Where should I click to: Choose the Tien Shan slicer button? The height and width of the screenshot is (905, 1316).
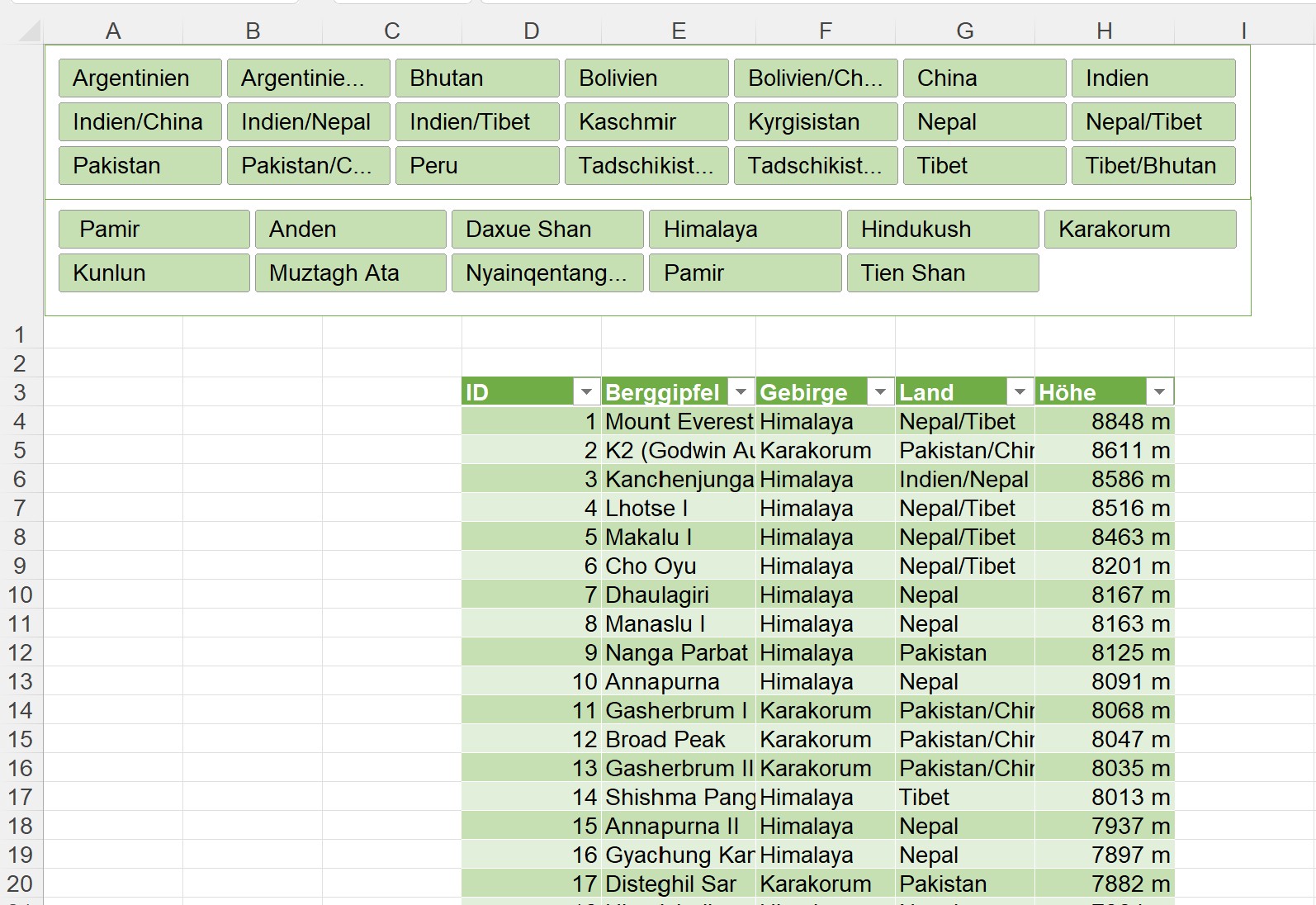(942, 273)
